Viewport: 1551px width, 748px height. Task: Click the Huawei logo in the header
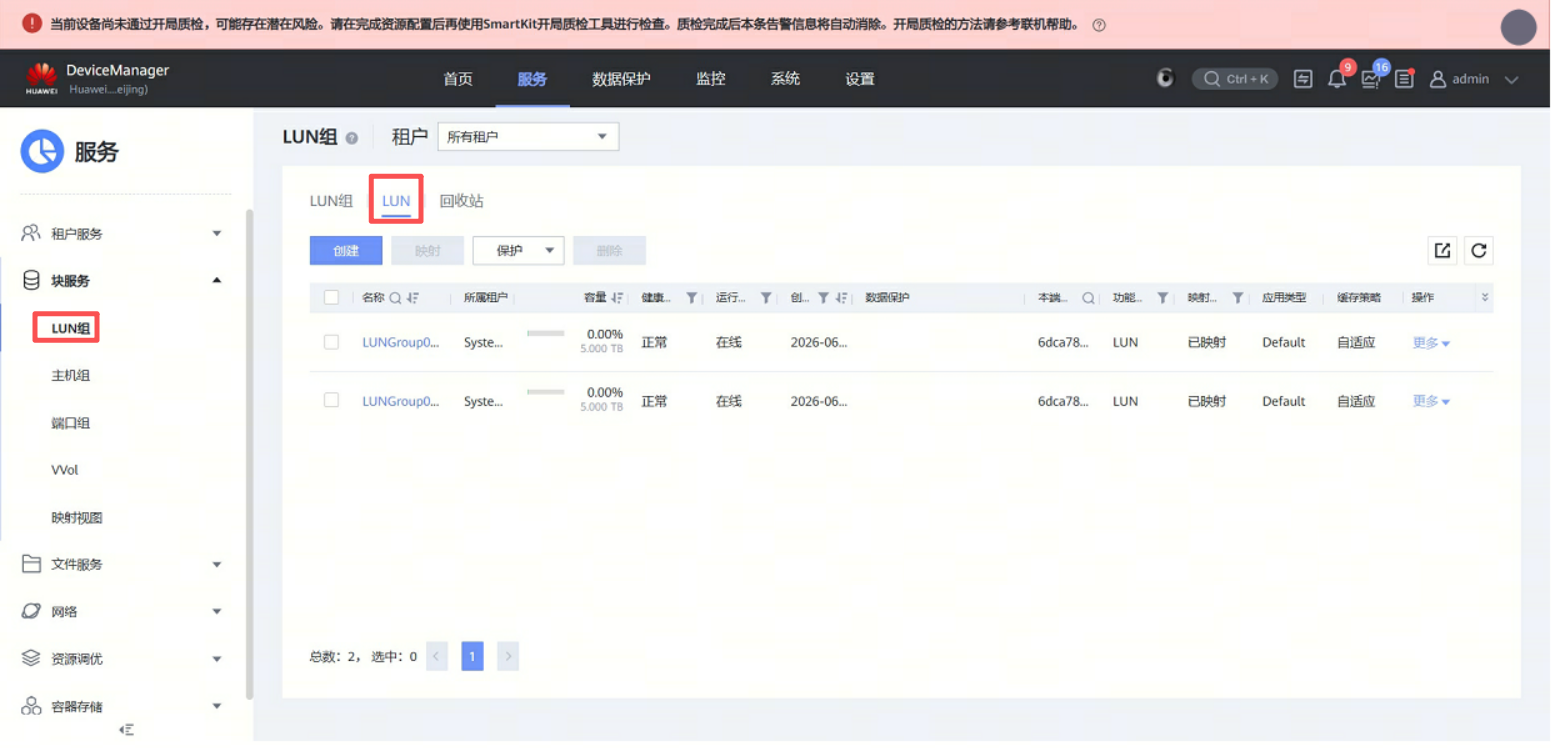(41, 78)
